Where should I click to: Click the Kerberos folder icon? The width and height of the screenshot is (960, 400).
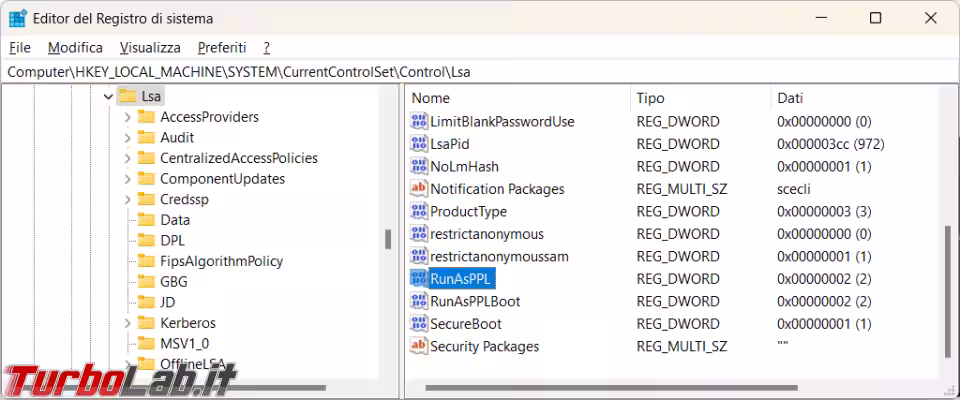click(146, 323)
